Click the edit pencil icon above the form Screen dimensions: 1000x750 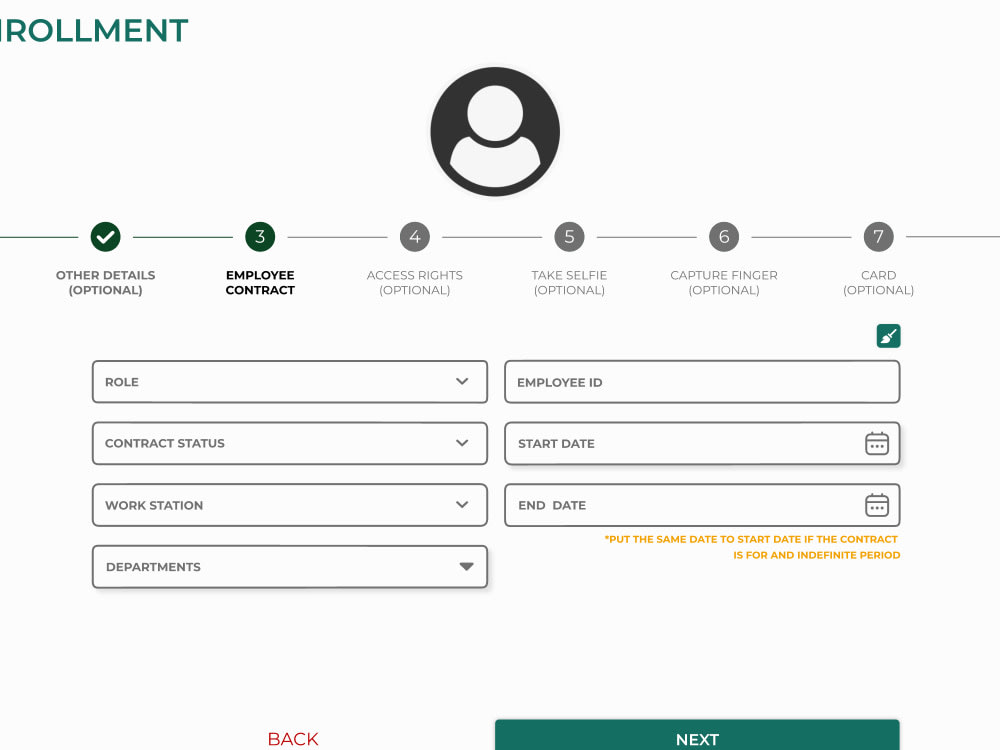(888, 336)
